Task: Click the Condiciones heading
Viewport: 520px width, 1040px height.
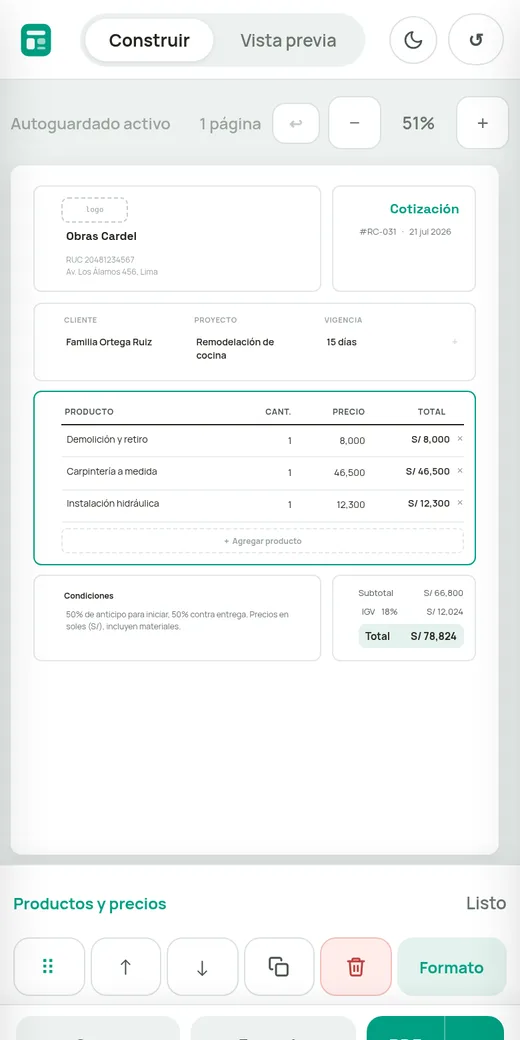Action: tap(89, 596)
